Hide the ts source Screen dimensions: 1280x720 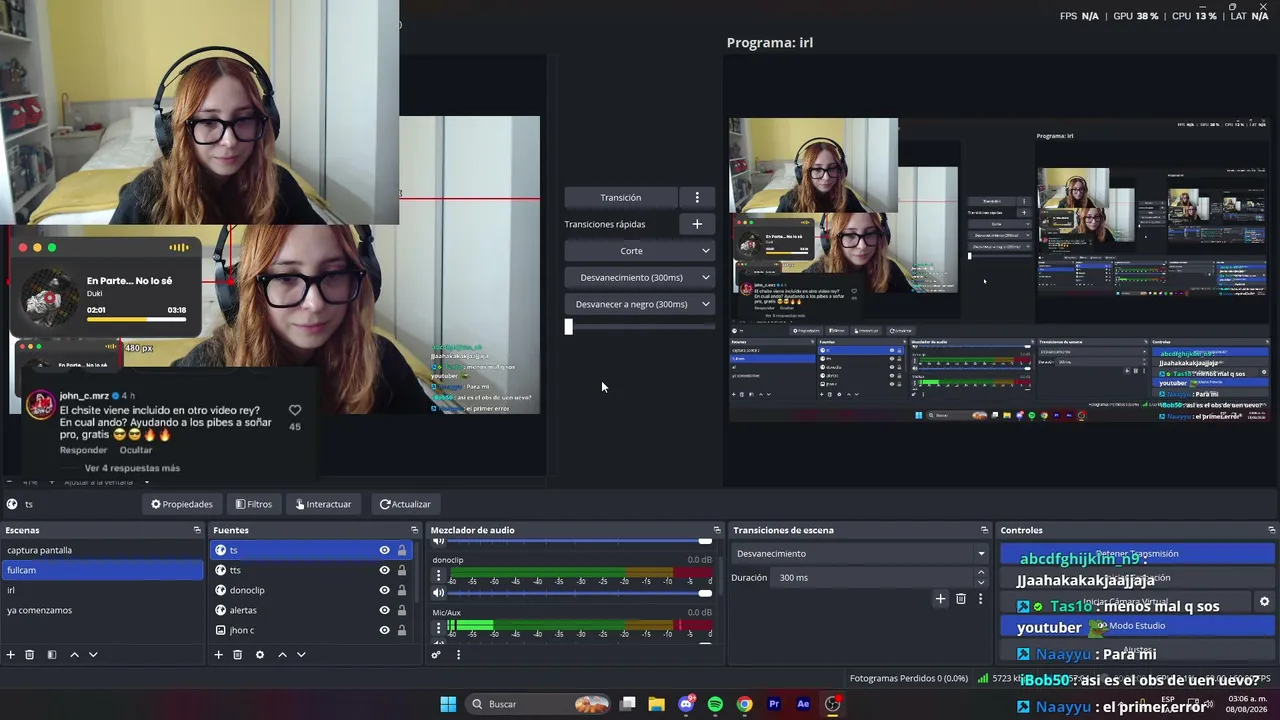coord(384,550)
